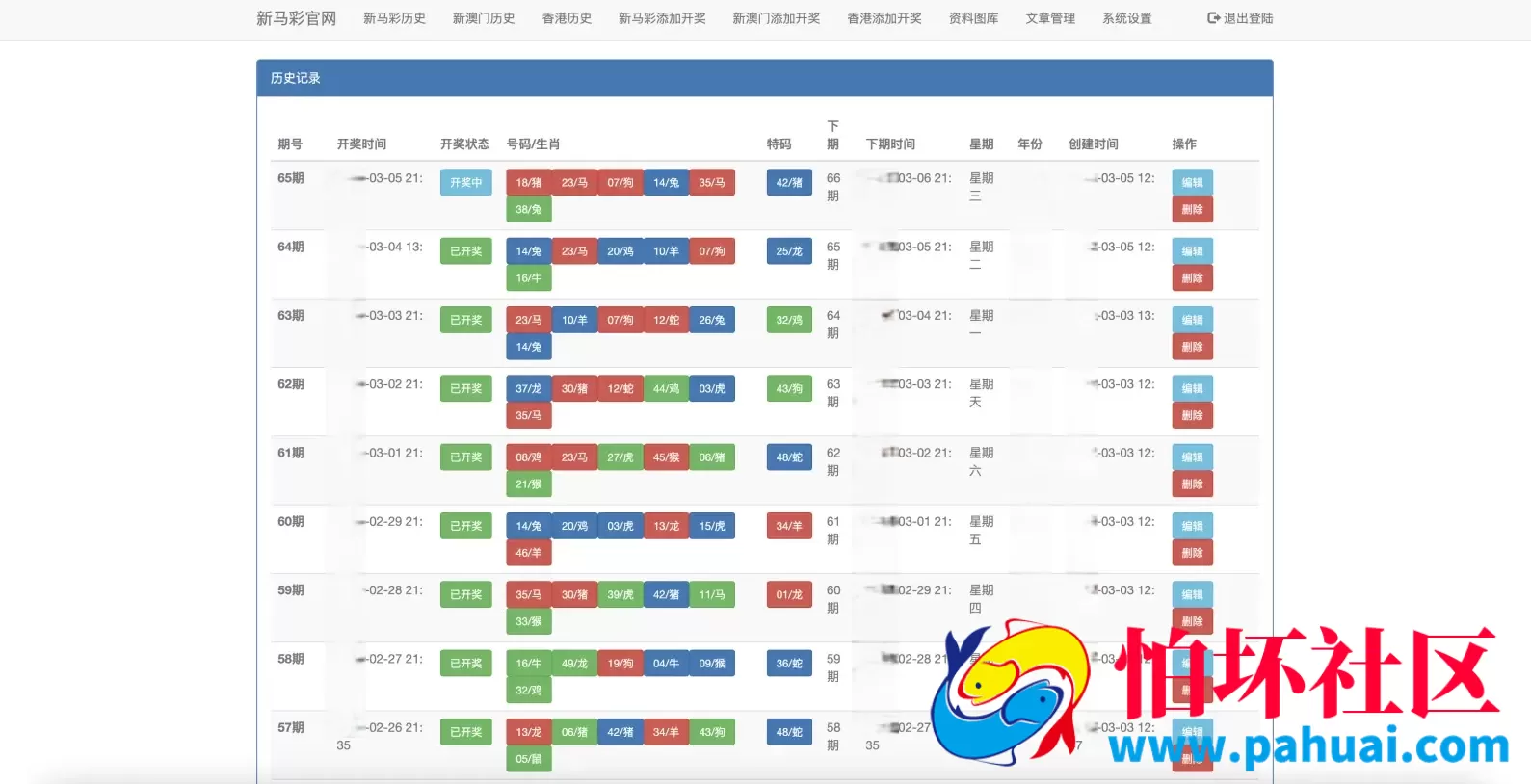The image size is (1531, 784).
Task: Click the 删除 button for 60期
Action: tap(1192, 553)
